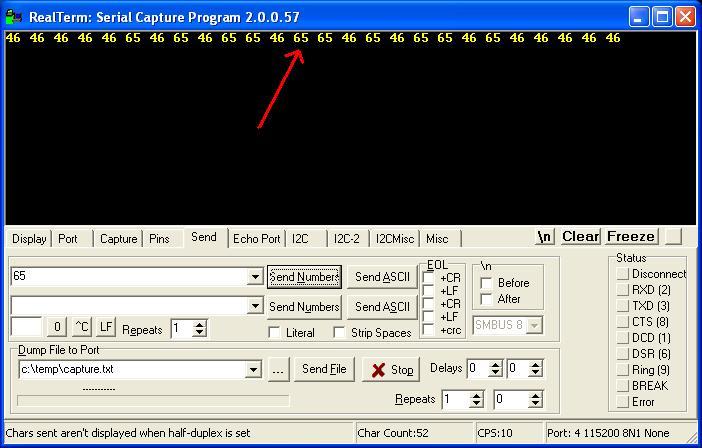Close the RealTerm window

pos(685,17)
